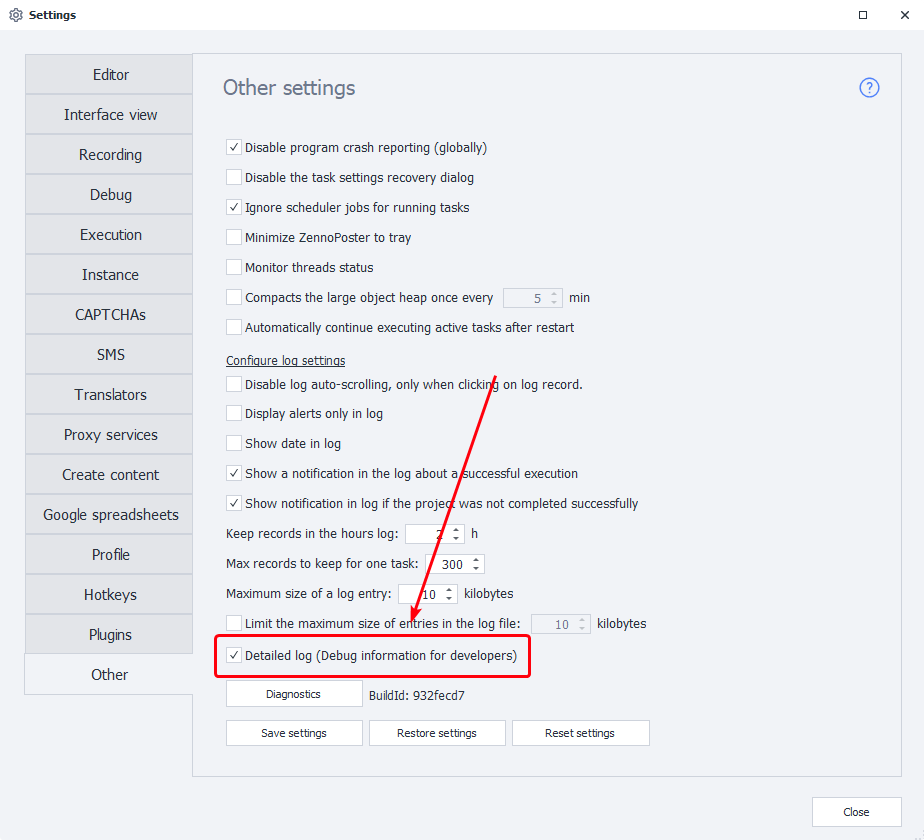Enable Monitor threads status checkbox
Screen dimensions: 924x840
(x=234, y=268)
